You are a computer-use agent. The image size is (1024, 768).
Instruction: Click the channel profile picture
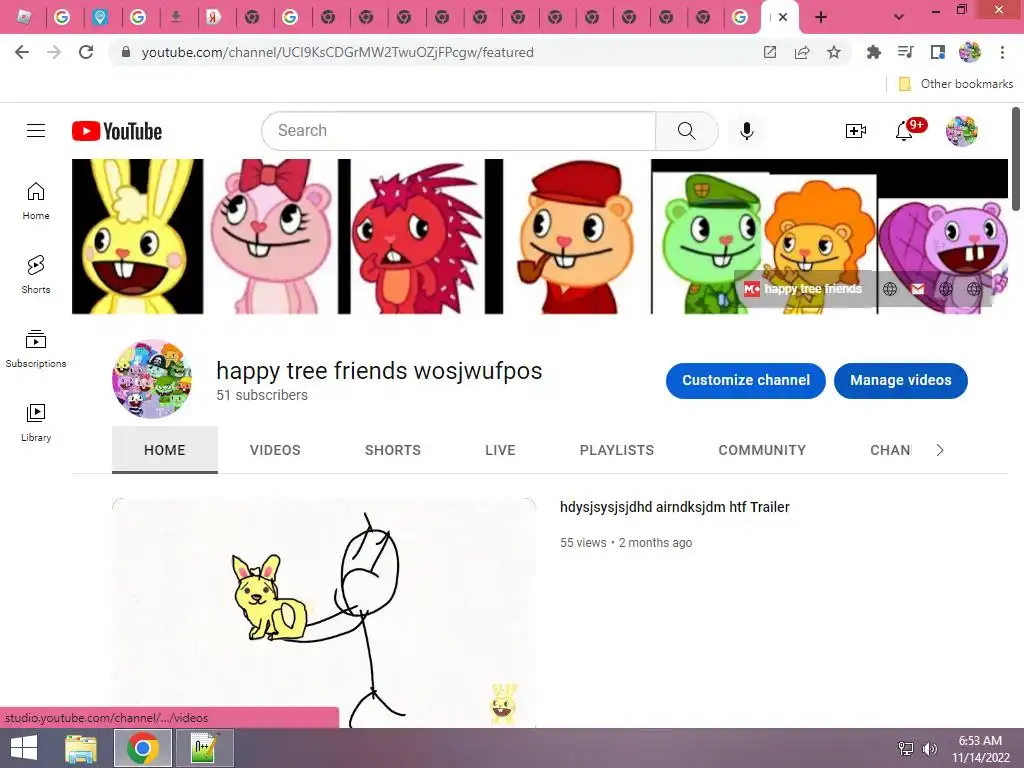click(152, 378)
